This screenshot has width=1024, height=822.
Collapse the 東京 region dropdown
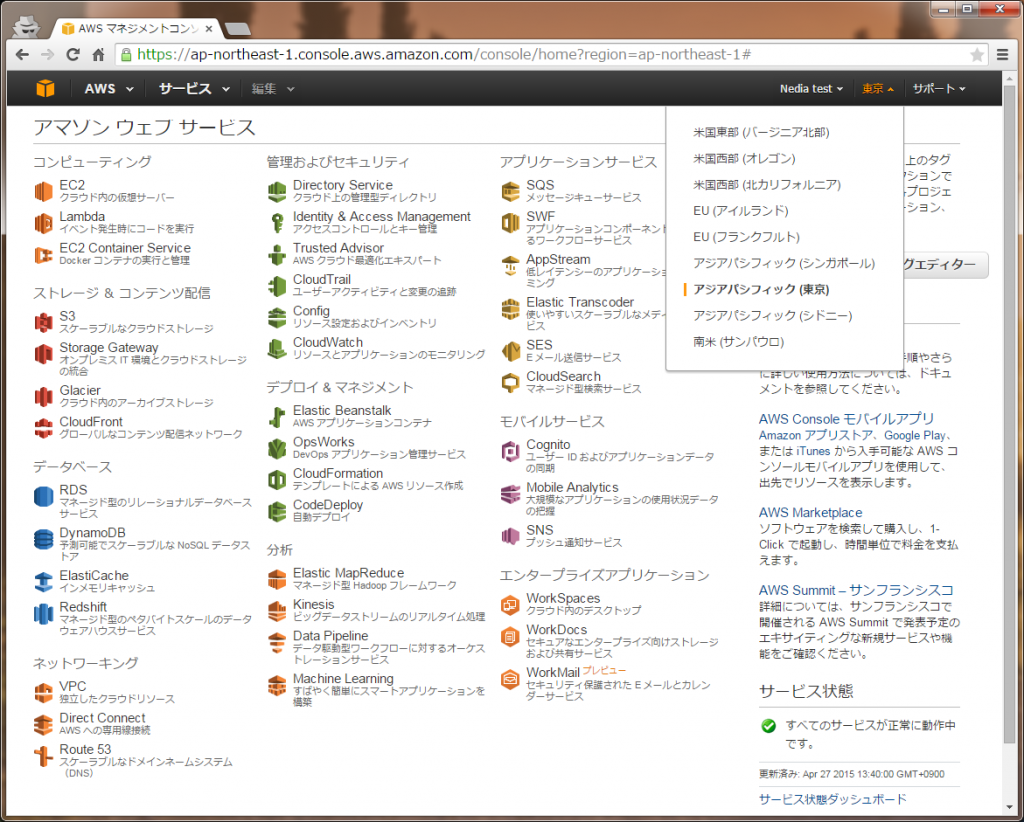coord(878,89)
